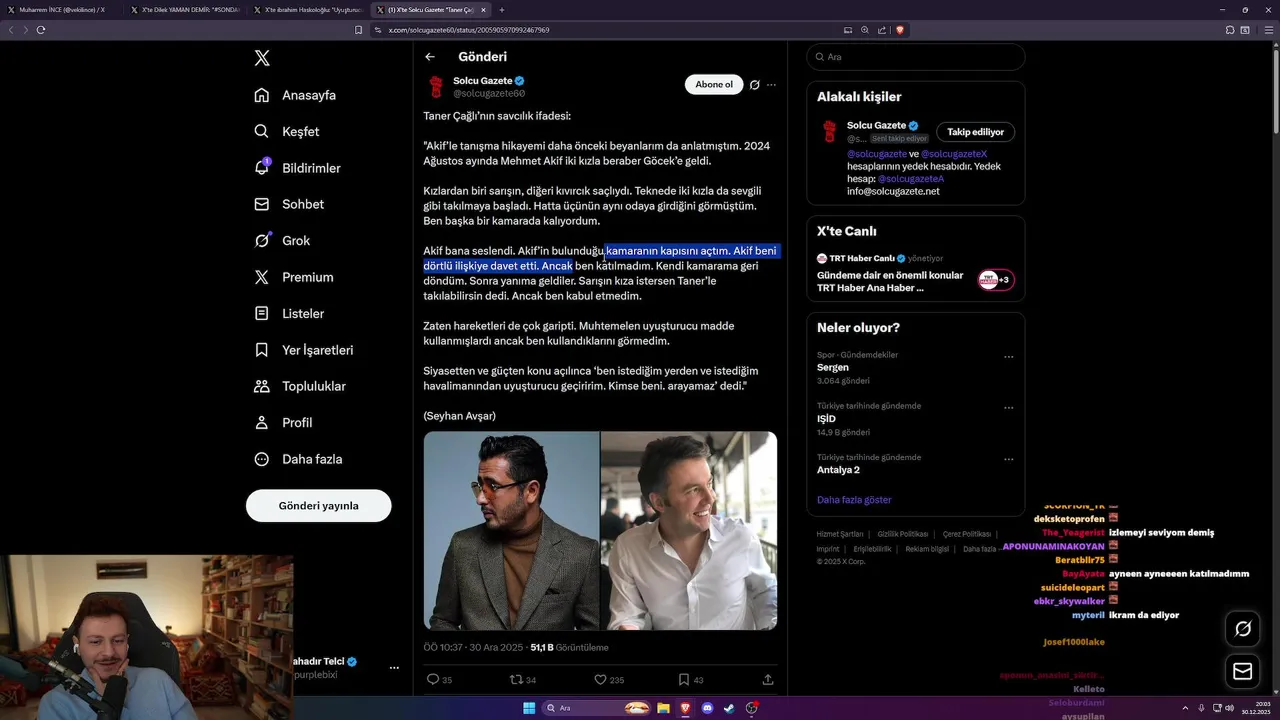Click the Gönderi yayınla button
The width and height of the screenshot is (1280, 720).
point(319,506)
